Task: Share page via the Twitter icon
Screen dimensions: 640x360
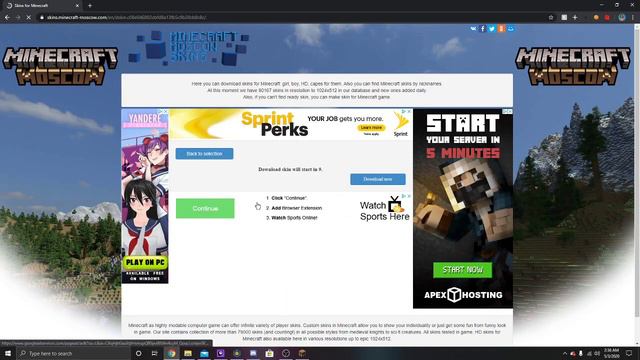Action: tap(492, 29)
